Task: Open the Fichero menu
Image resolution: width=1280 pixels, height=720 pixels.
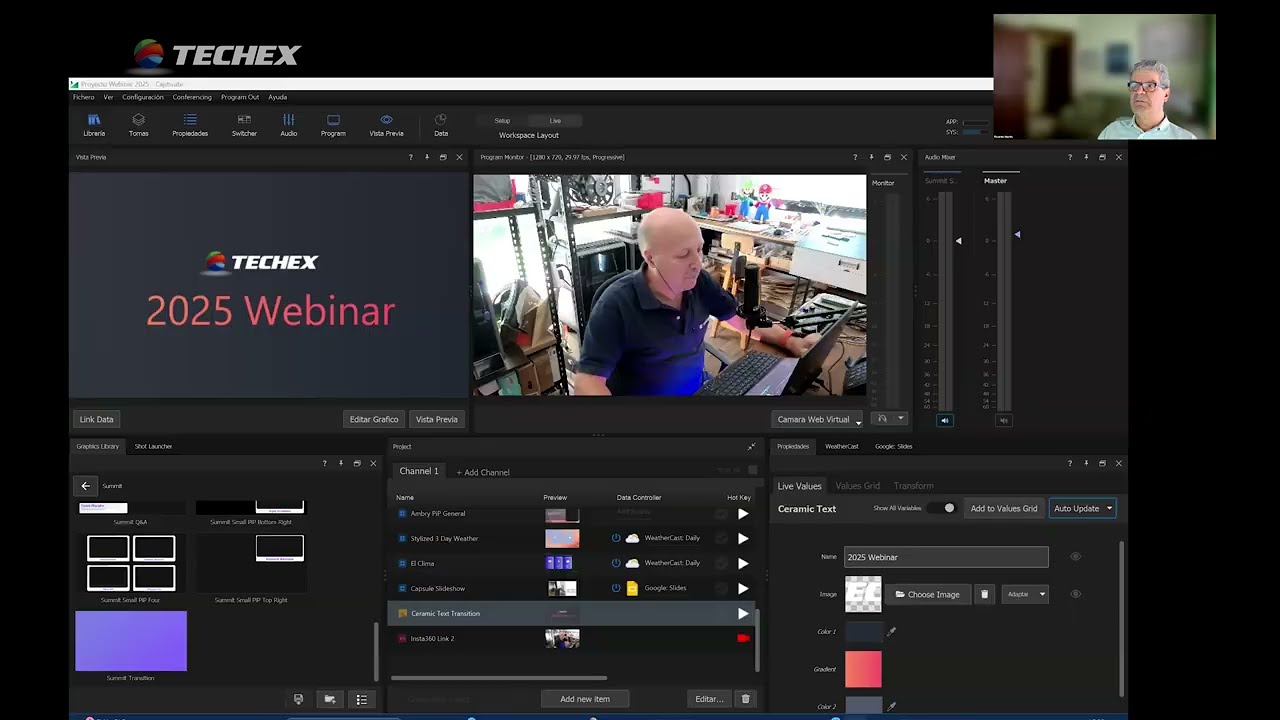Action: [83, 97]
